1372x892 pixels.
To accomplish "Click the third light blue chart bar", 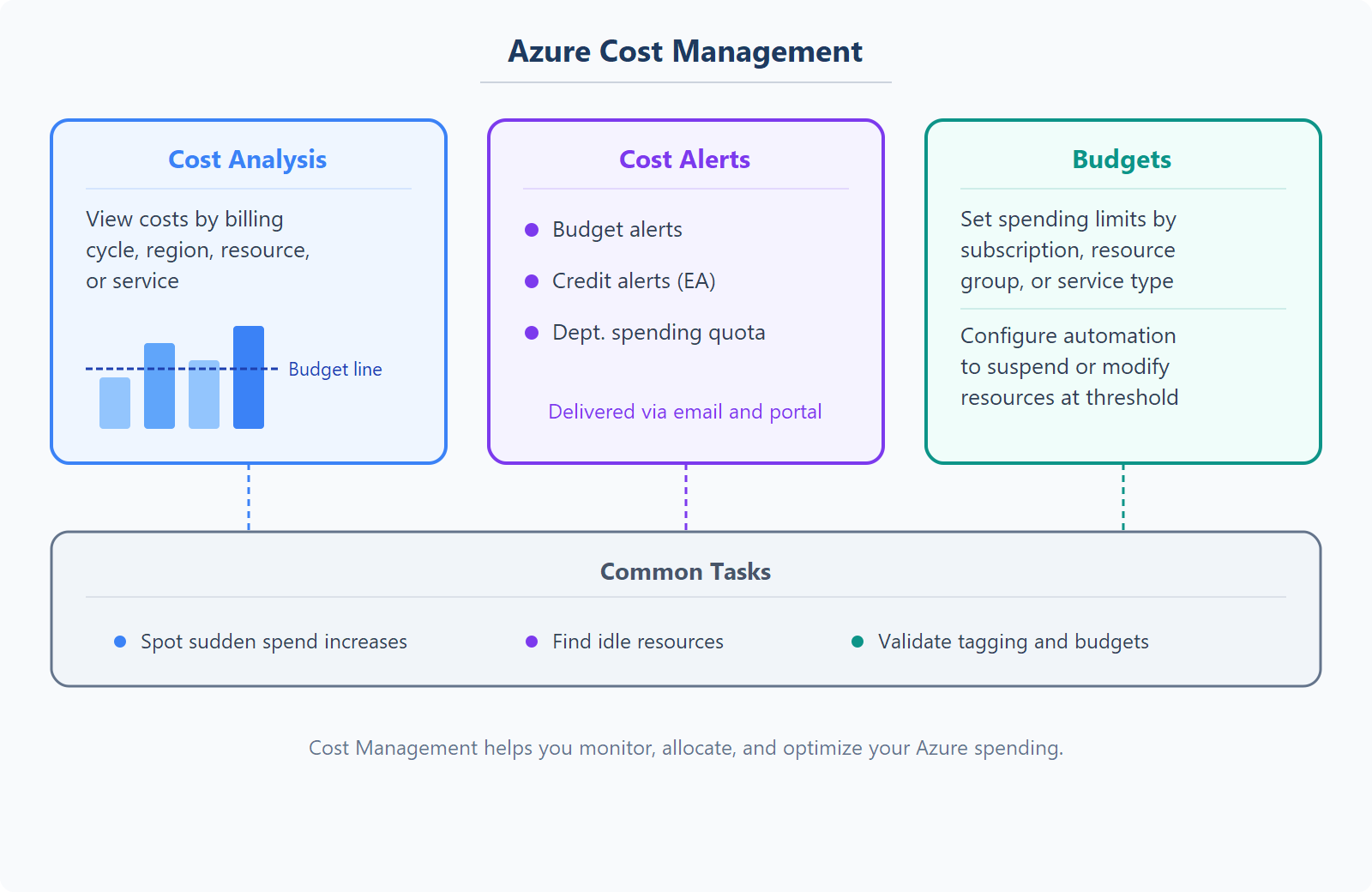I will pyautogui.click(x=204, y=395).
